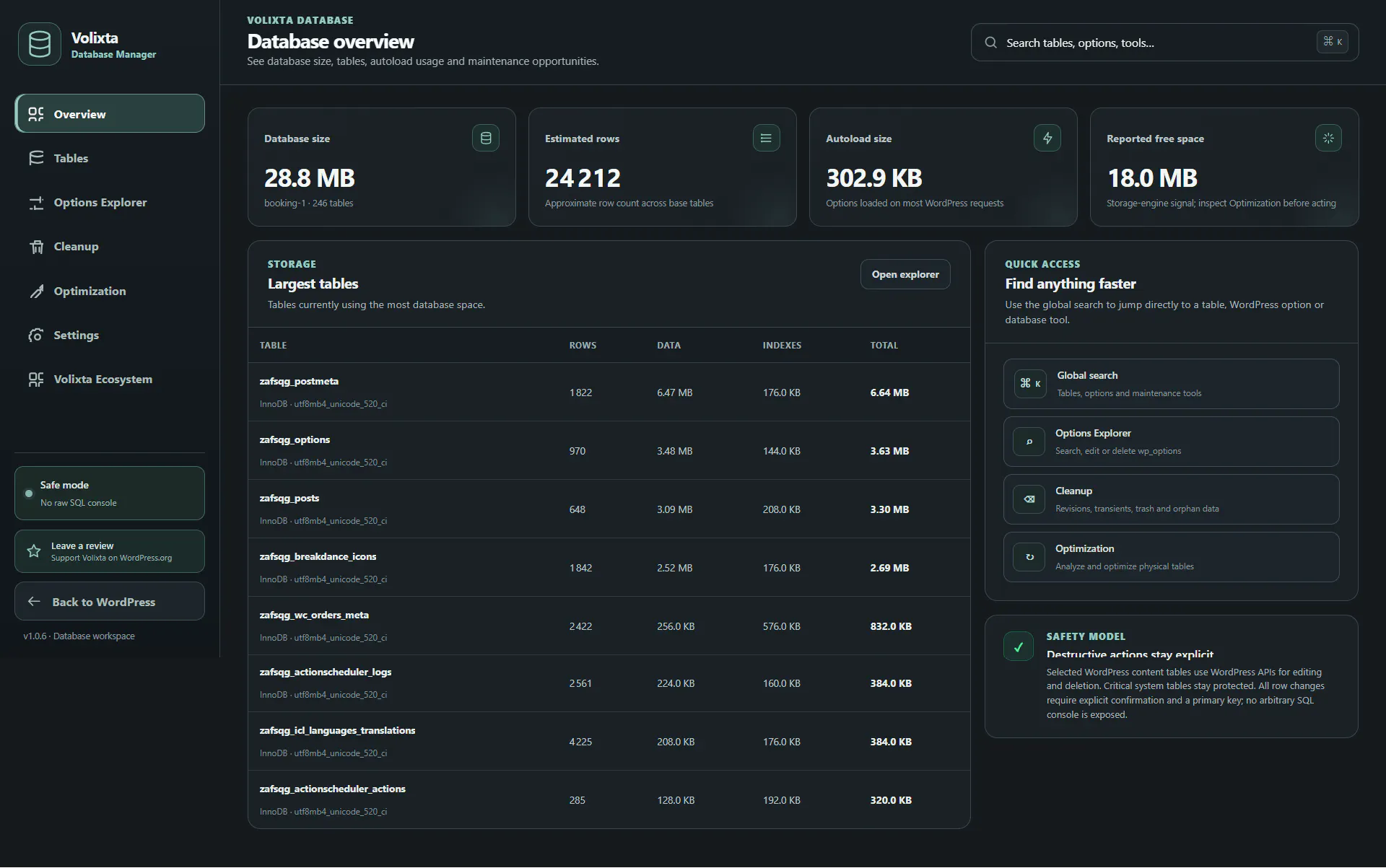Click the Autoload size lightning icon
The height and width of the screenshot is (868, 1386).
click(x=1047, y=138)
